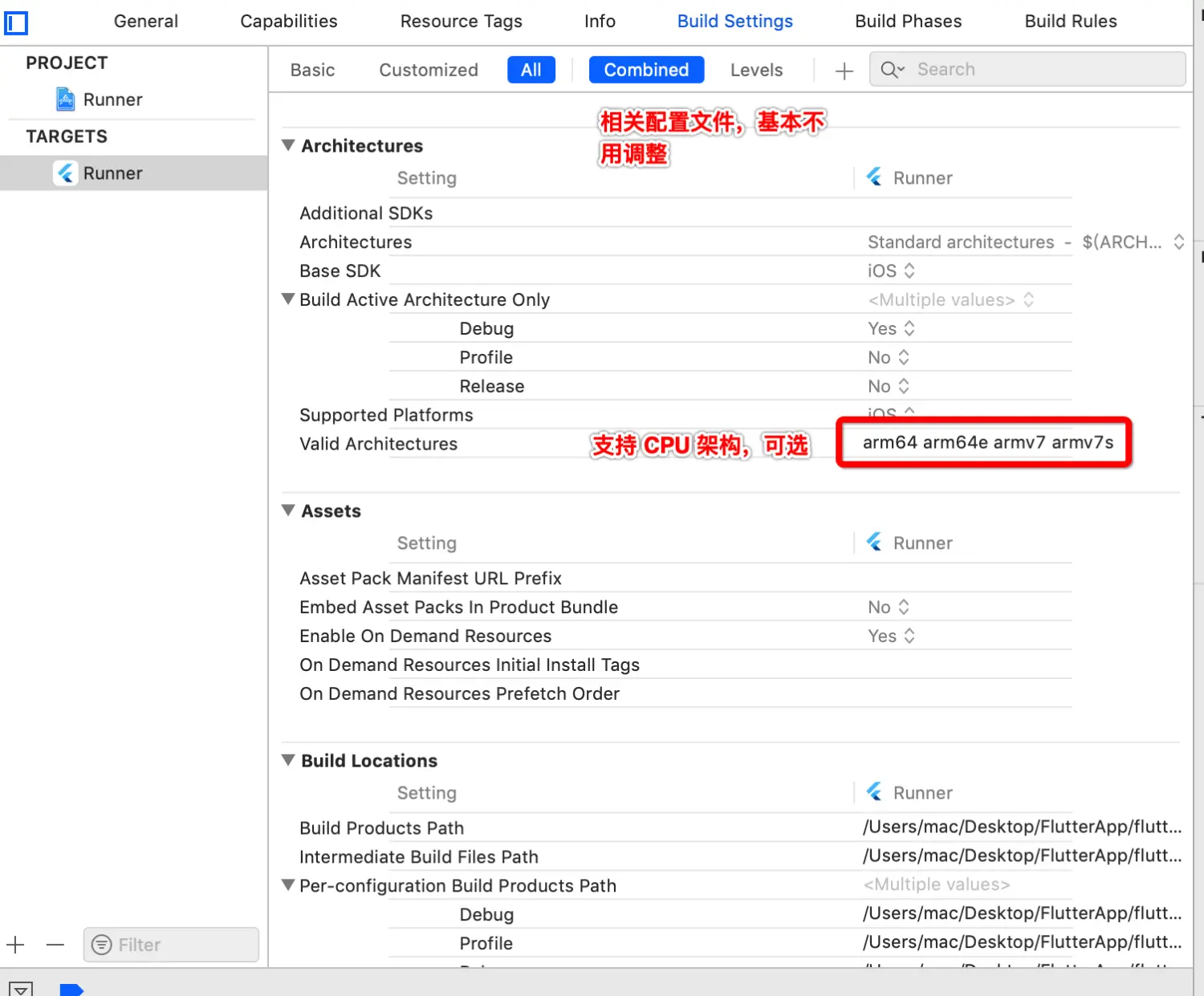Collapse Build Active Architecture Only row
1204x996 pixels.
click(288, 299)
